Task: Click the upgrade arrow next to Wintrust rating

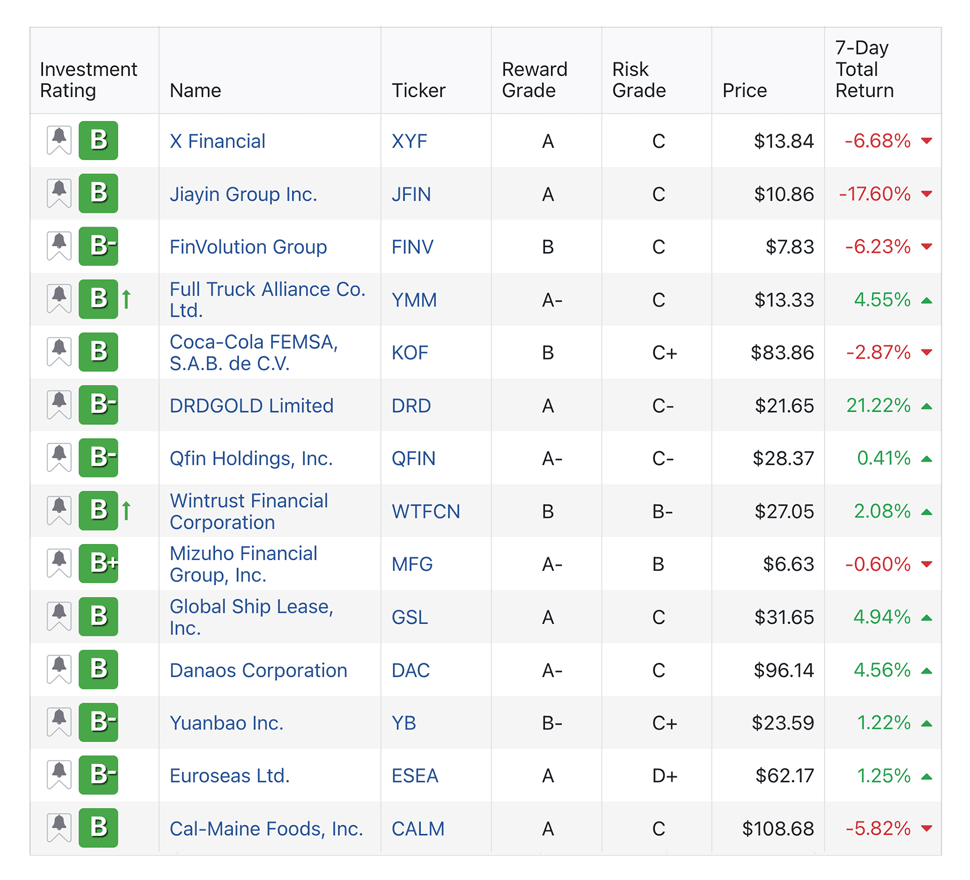Action: coord(127,511)
